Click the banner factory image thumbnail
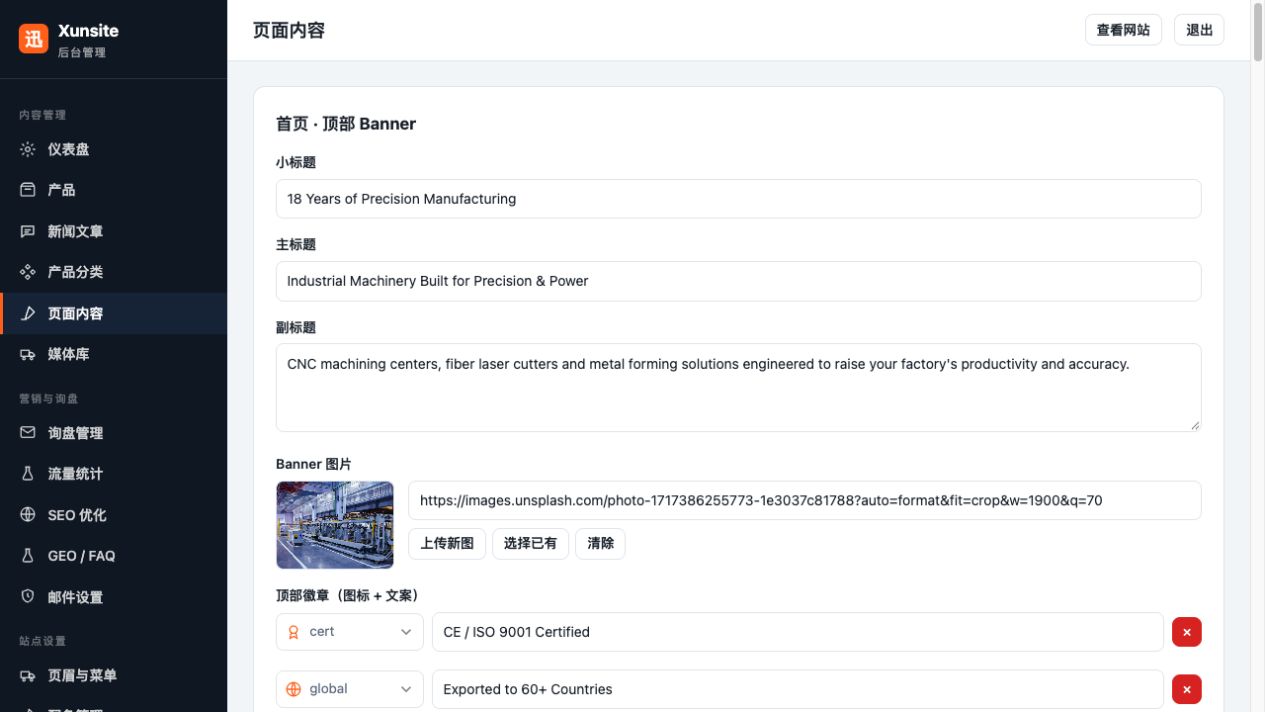The image size is (1265, 712). click(x=335, y=525)
